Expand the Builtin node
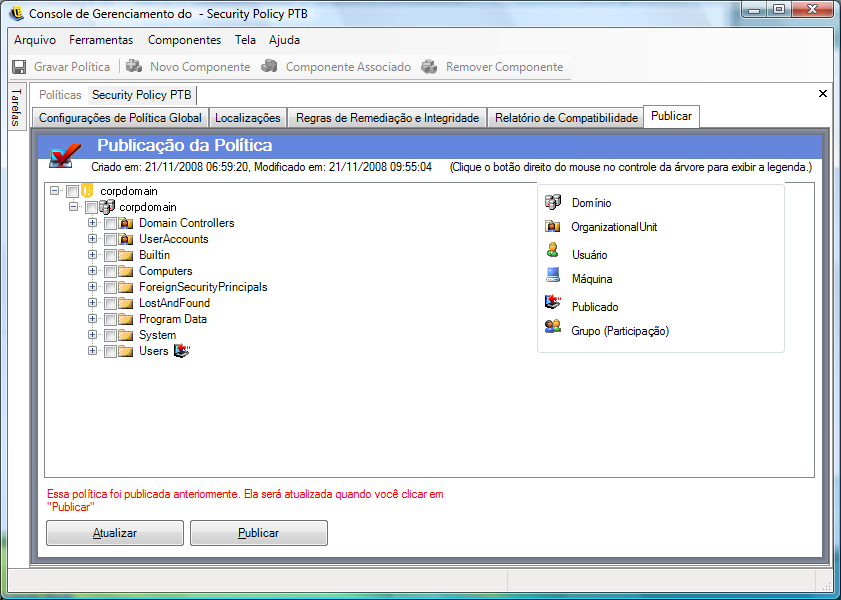The height and width of the screenshot is (600, 841). point(92,255)
